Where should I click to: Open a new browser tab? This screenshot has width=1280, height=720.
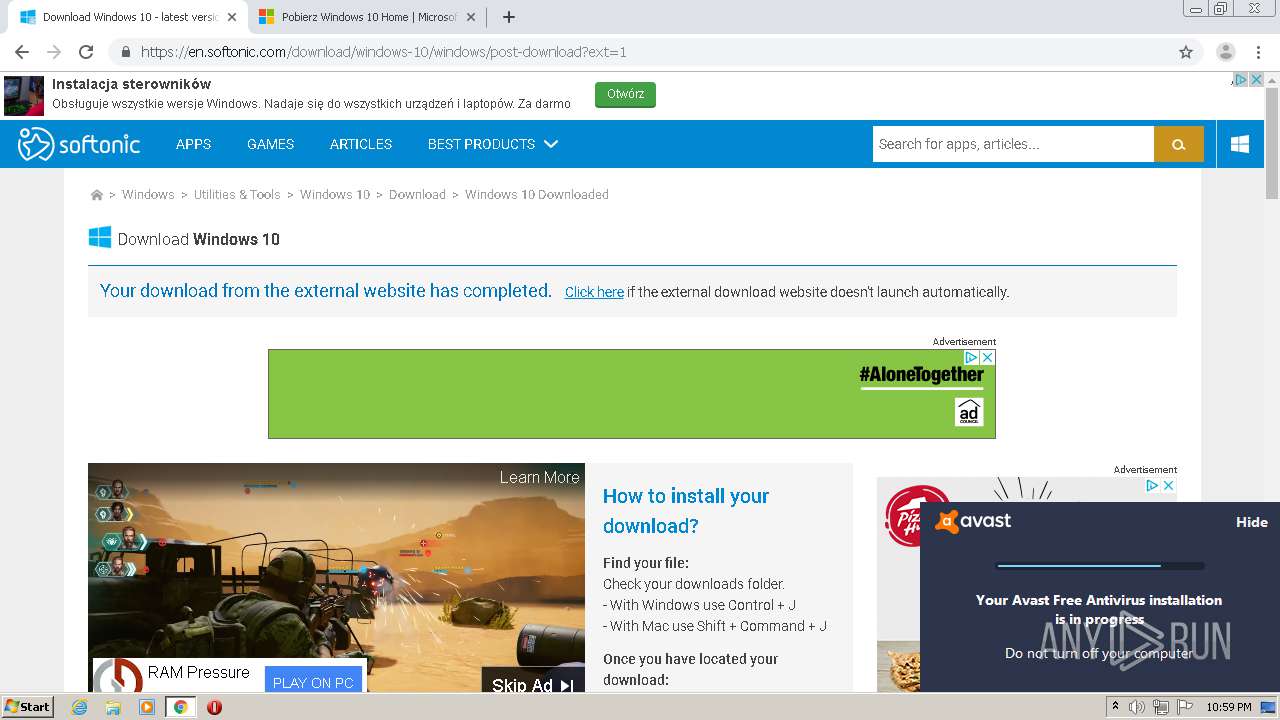pyautogui.click(x=508, y=17)
